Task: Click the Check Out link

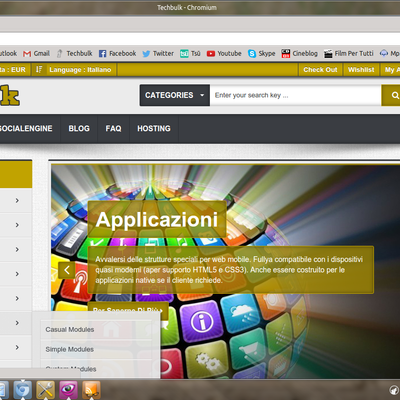Action: pos(320,70)
